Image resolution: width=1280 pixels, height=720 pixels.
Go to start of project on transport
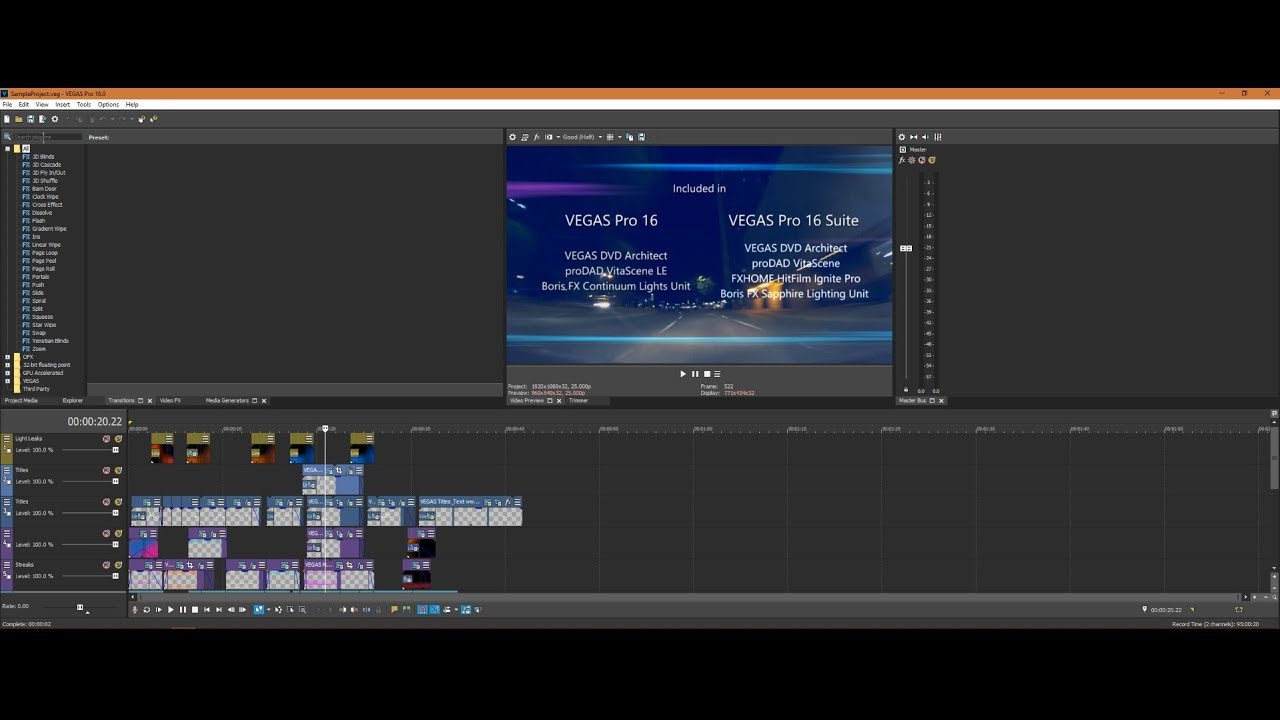207,609
